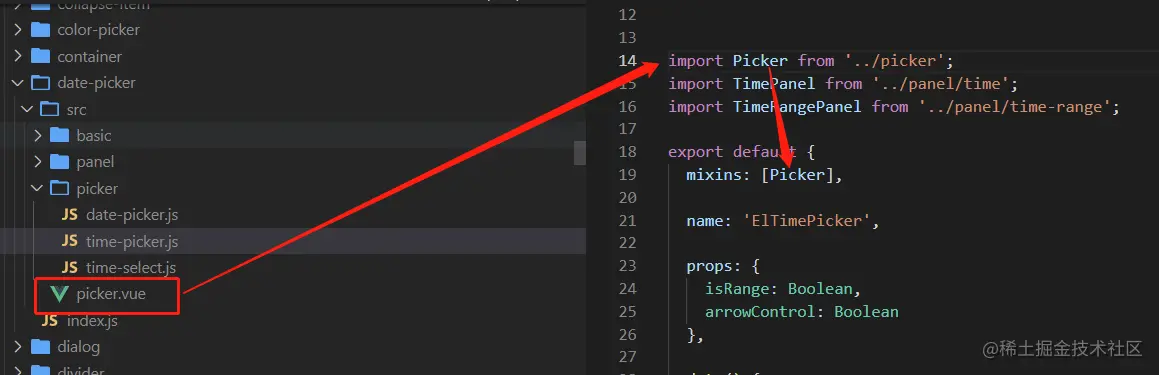Viewport: 1159px width, 375px height.
Task: Collapse the picker folder chevron
Action: point(37,189)
